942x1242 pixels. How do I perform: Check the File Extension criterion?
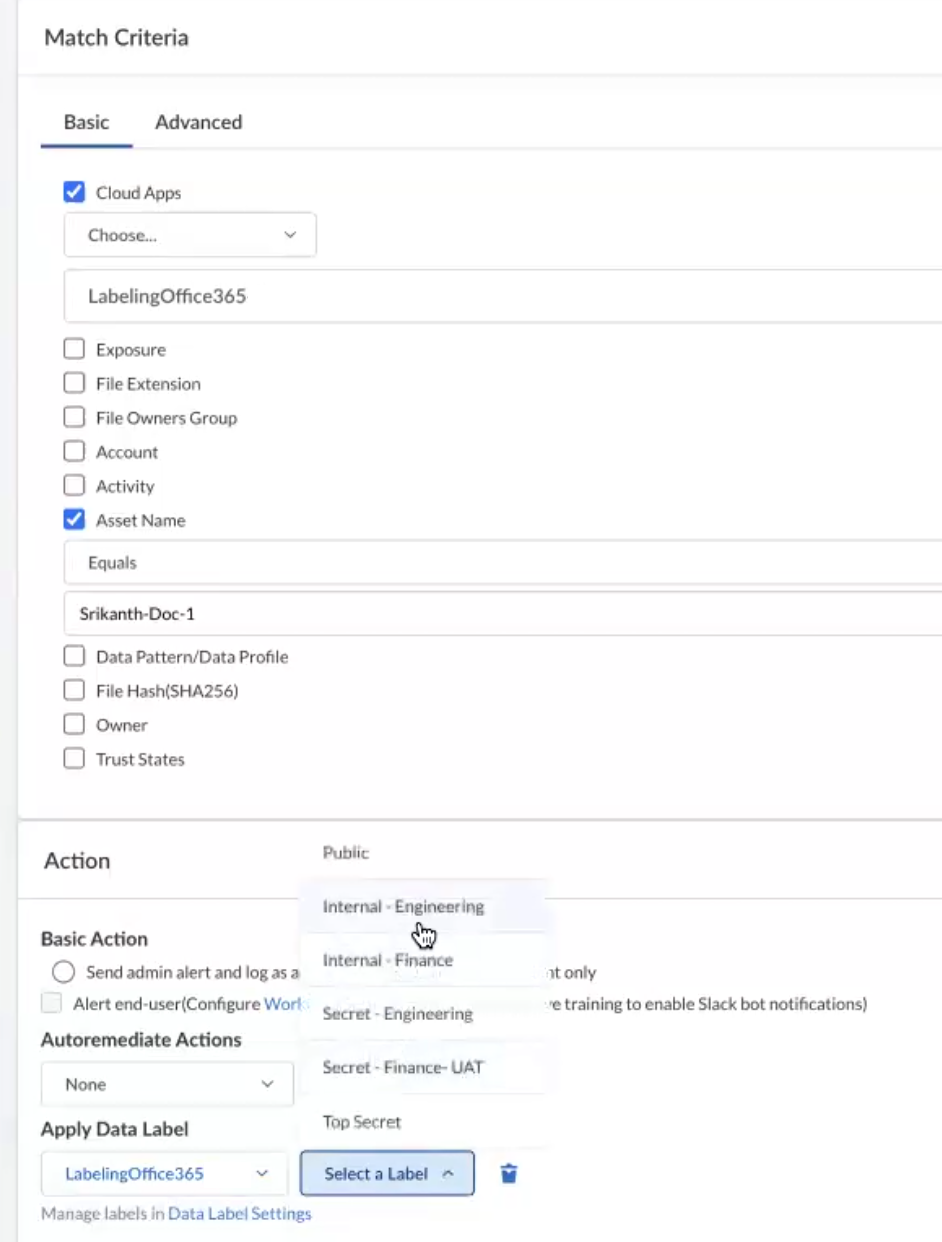tap(74, 383)
